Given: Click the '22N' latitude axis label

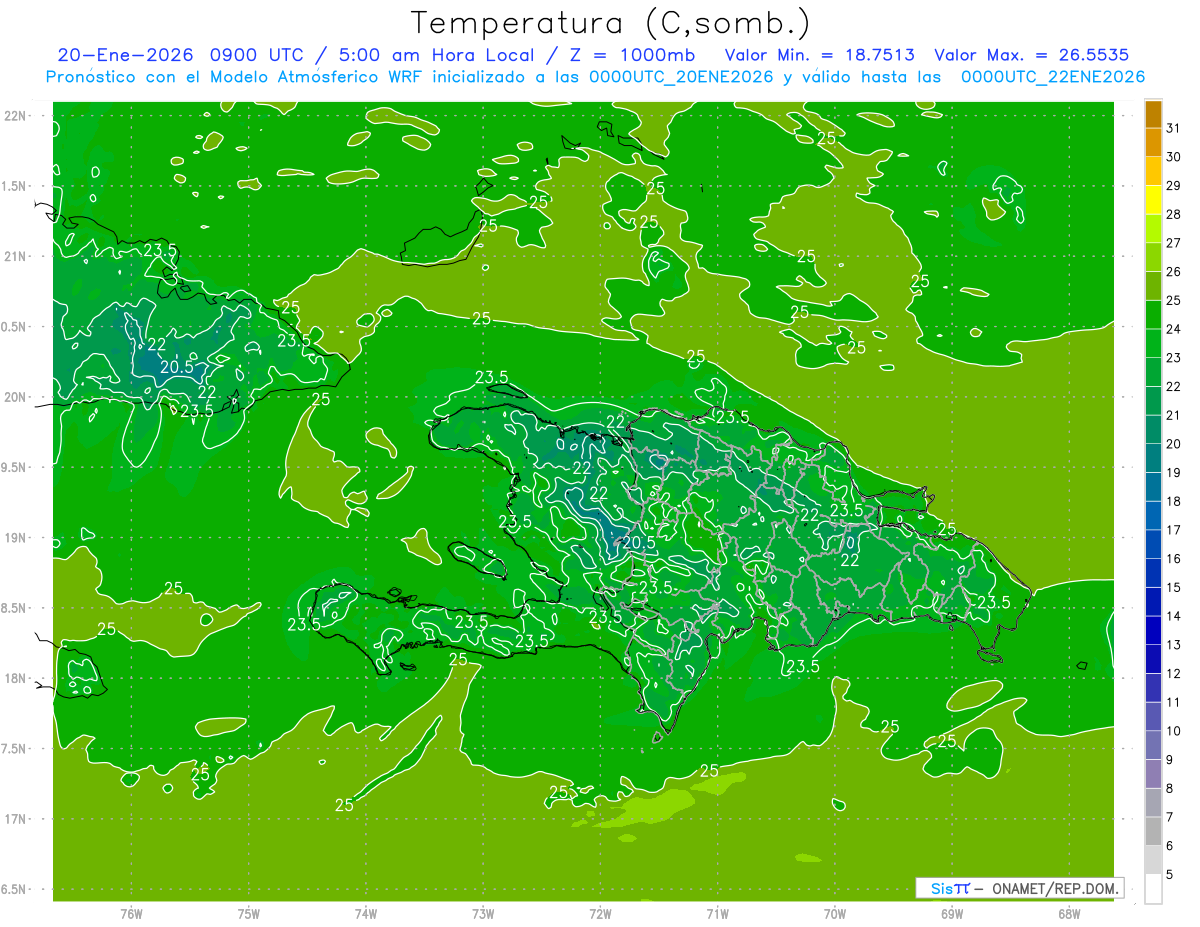Looking at the screenshot, I should click(x=15, y=116).
